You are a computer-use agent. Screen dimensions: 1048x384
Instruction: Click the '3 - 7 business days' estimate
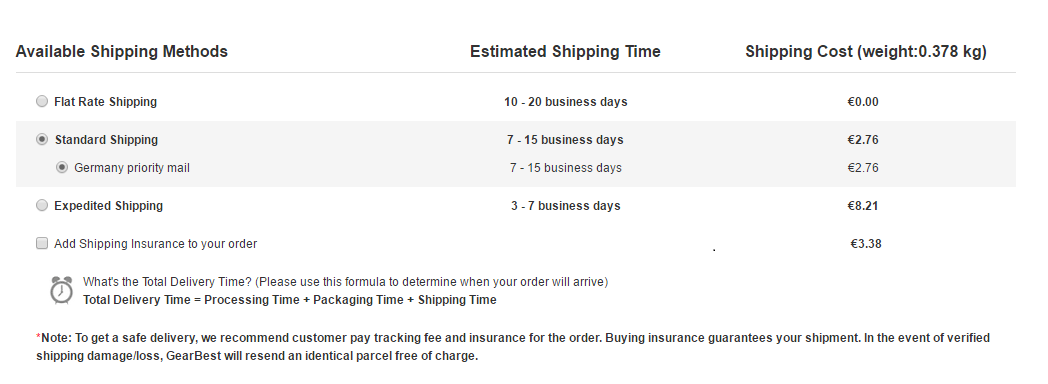click(x=565, y=206)
